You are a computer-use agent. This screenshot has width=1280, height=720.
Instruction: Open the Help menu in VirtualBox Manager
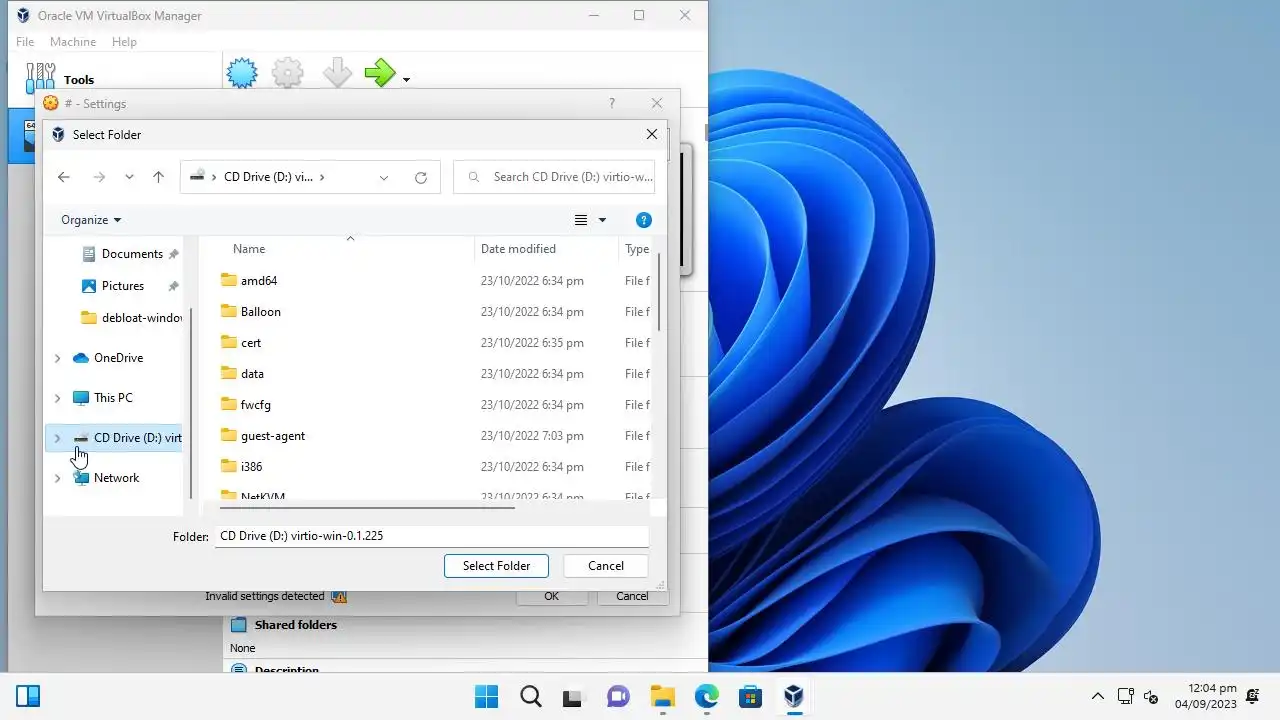pyautogui.click(x=124, y=42)
